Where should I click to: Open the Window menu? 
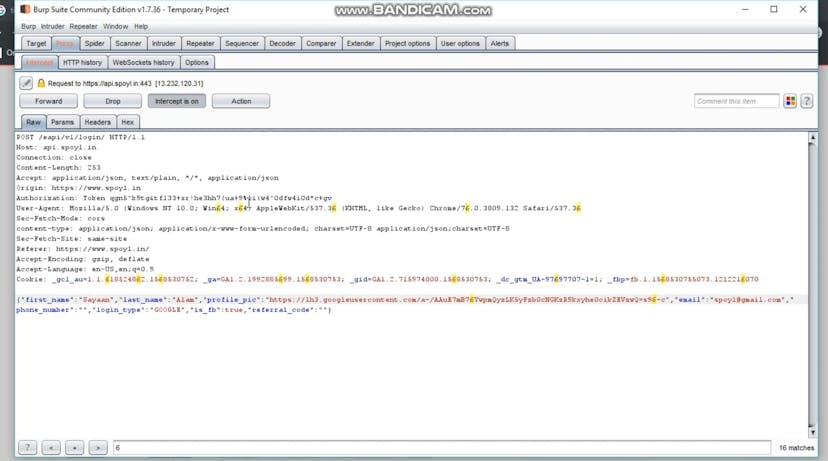[116, 26]
